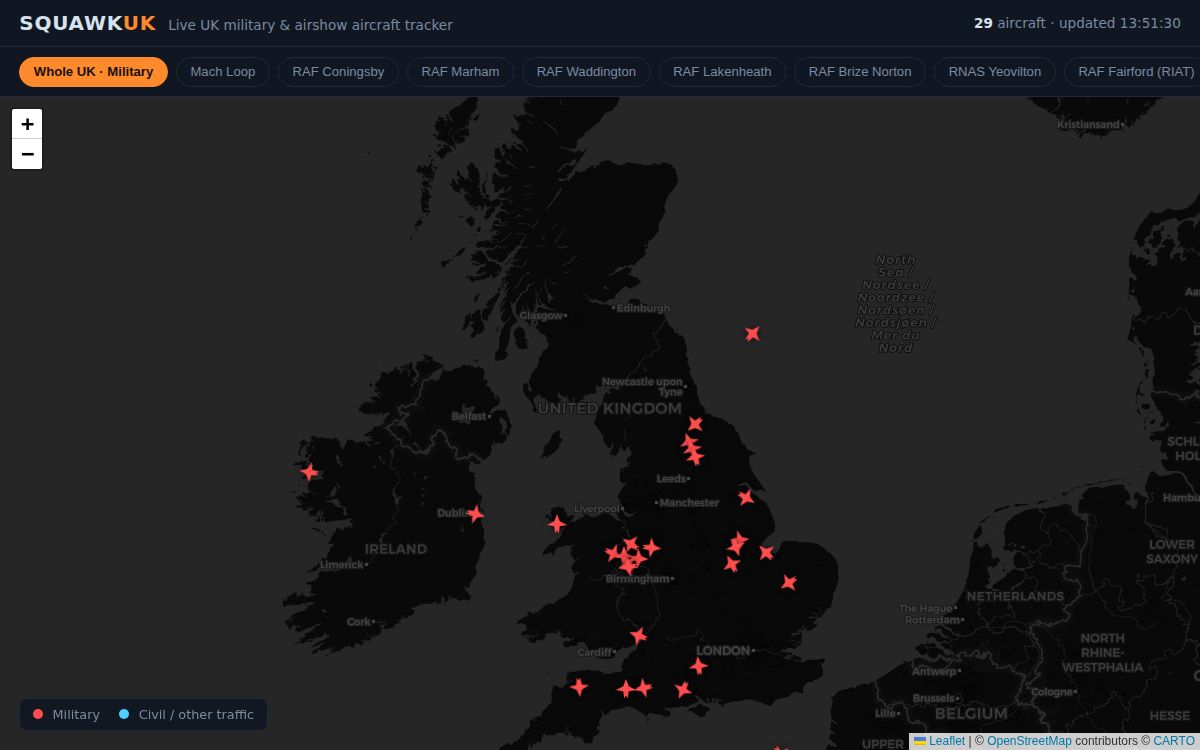Choose the RAF Waddington tab
1200x750 pixels.
(586, 72)
